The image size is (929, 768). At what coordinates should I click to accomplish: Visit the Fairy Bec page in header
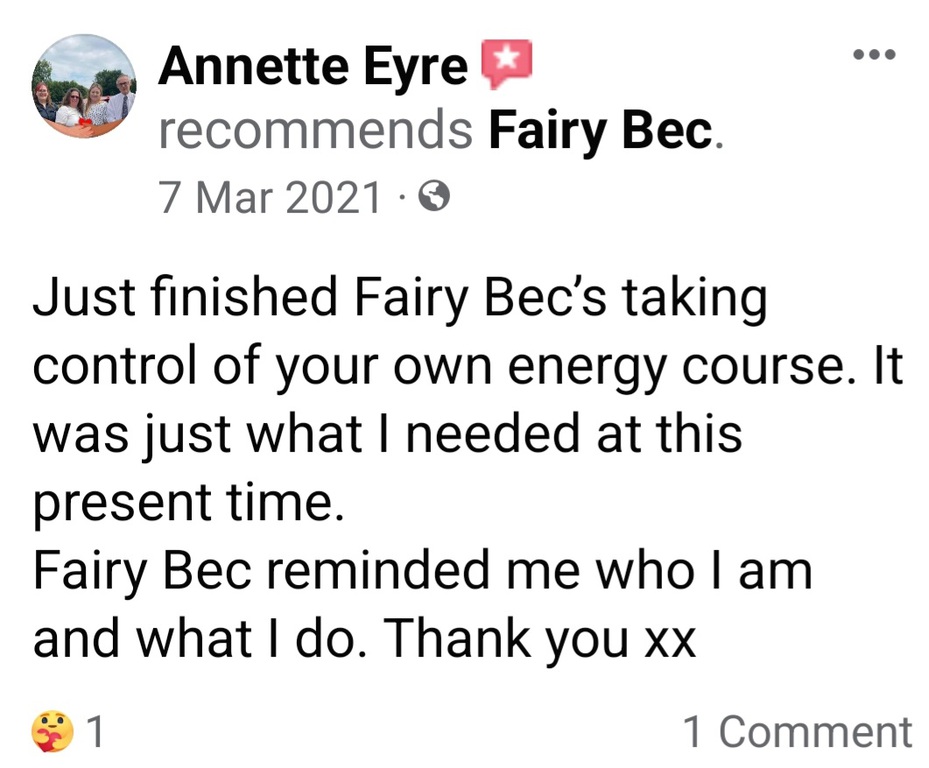tap(600, 132)
